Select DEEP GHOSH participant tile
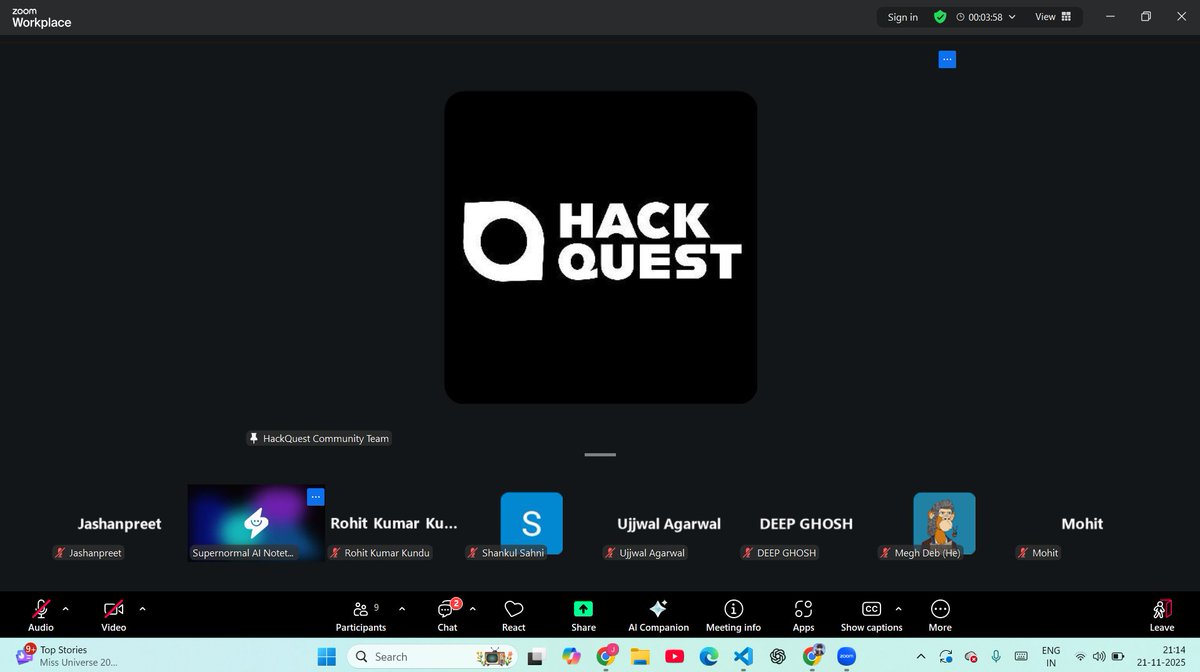Viewport: 1200px width, 672px height. (806, 523)
